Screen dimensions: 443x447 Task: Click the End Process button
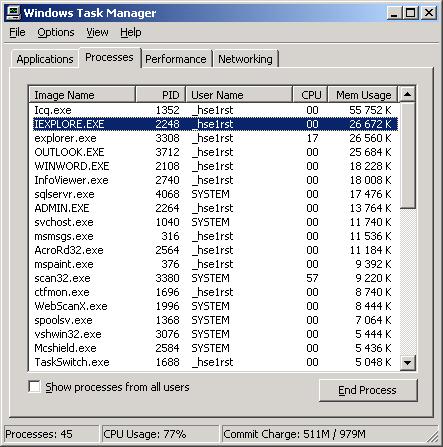368,390
